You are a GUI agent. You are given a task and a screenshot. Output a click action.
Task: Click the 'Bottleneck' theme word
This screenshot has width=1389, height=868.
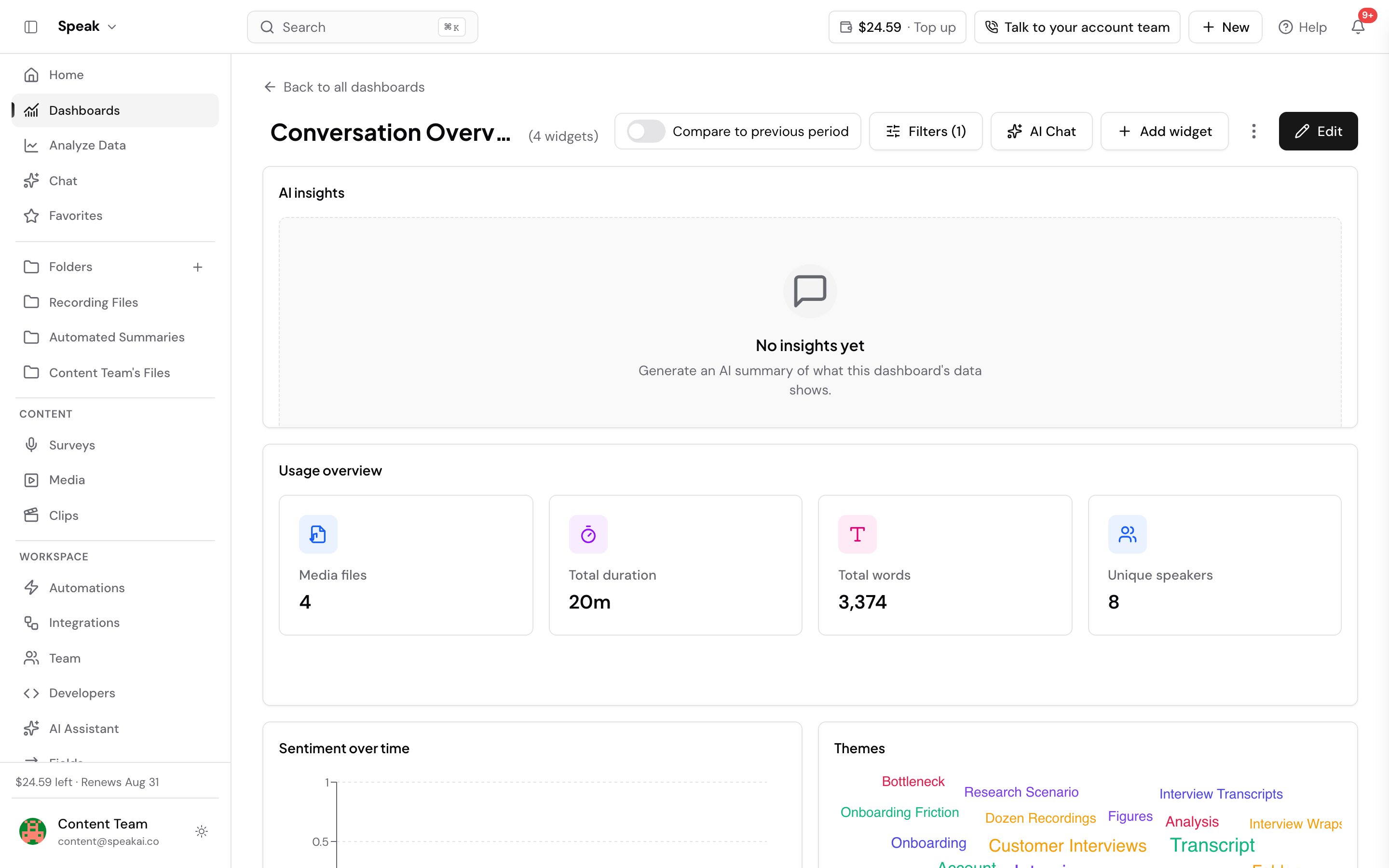tap(912, 781)
